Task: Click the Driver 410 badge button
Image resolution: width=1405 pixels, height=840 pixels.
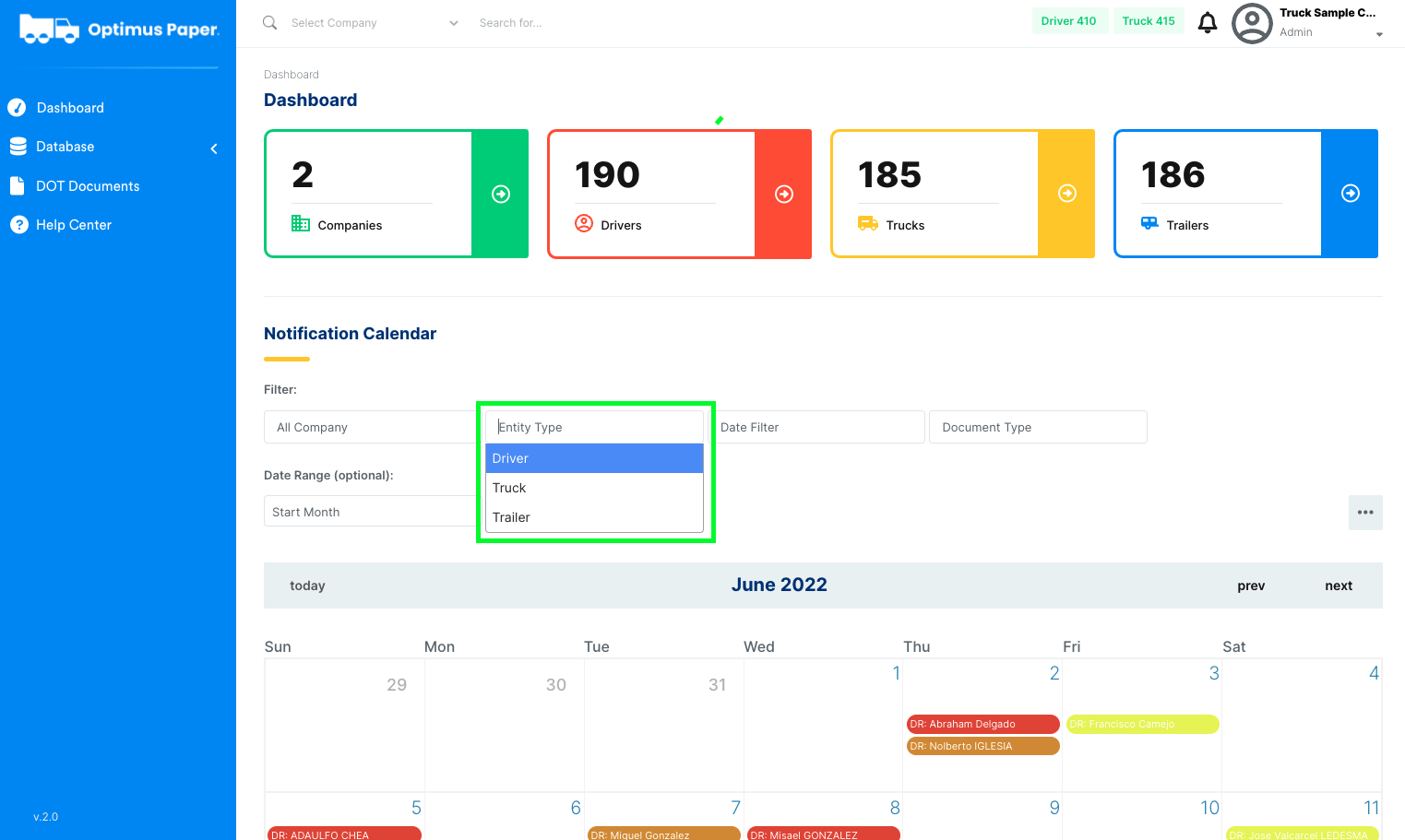Action: point(1069,21)
